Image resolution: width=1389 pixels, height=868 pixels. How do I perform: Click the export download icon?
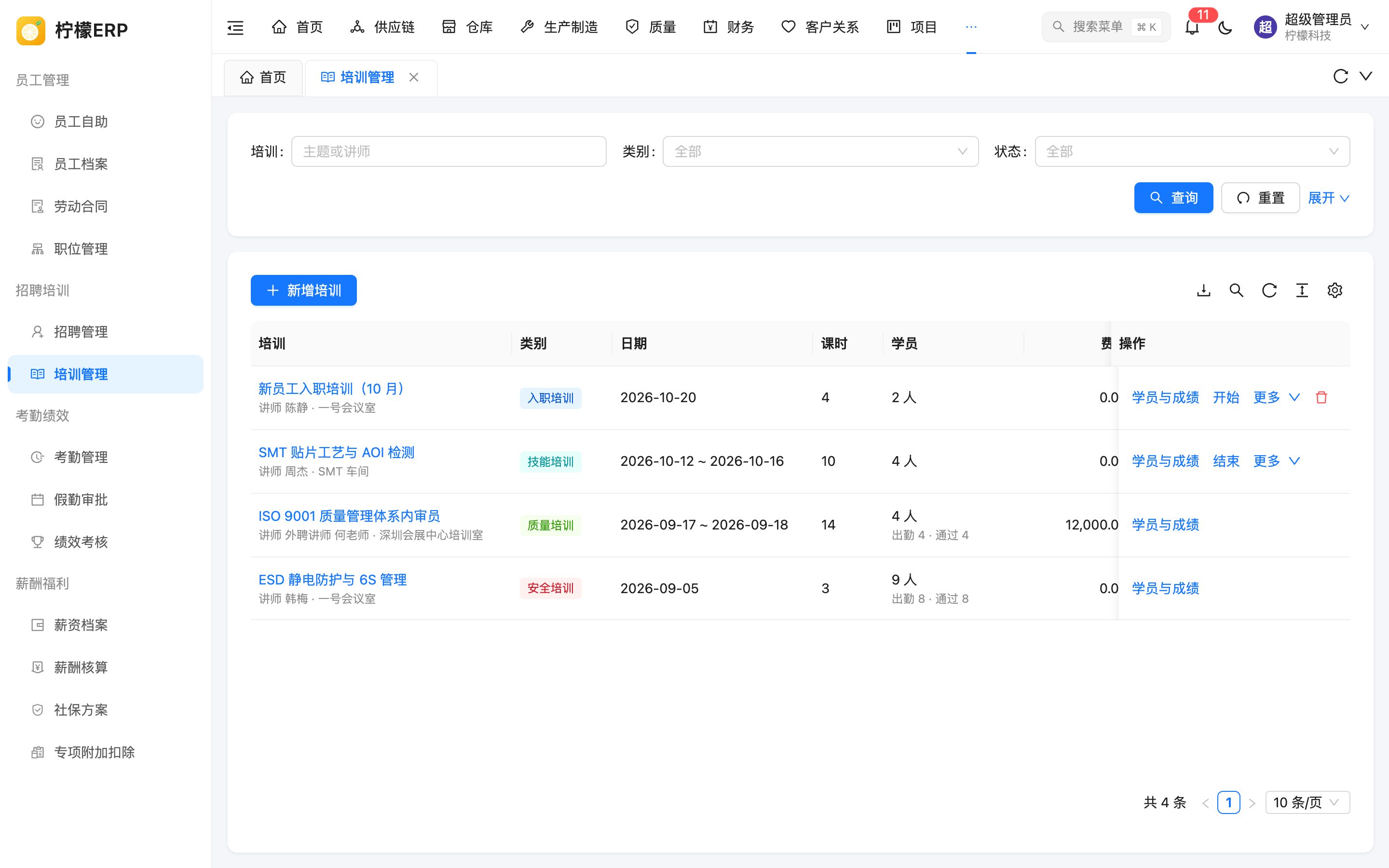1204,290
